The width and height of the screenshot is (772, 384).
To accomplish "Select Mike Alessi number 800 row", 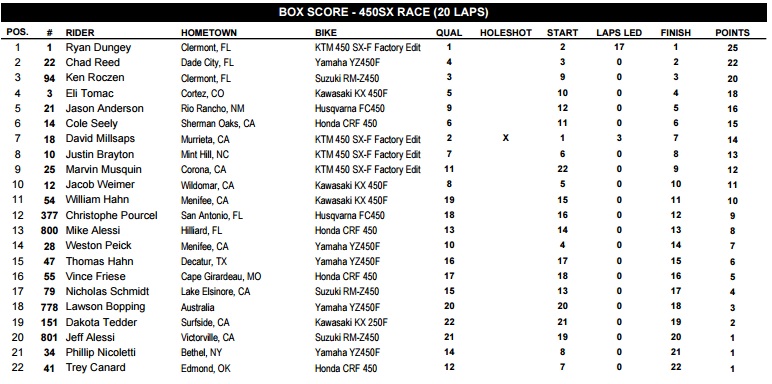I will [x=384, y=230].
